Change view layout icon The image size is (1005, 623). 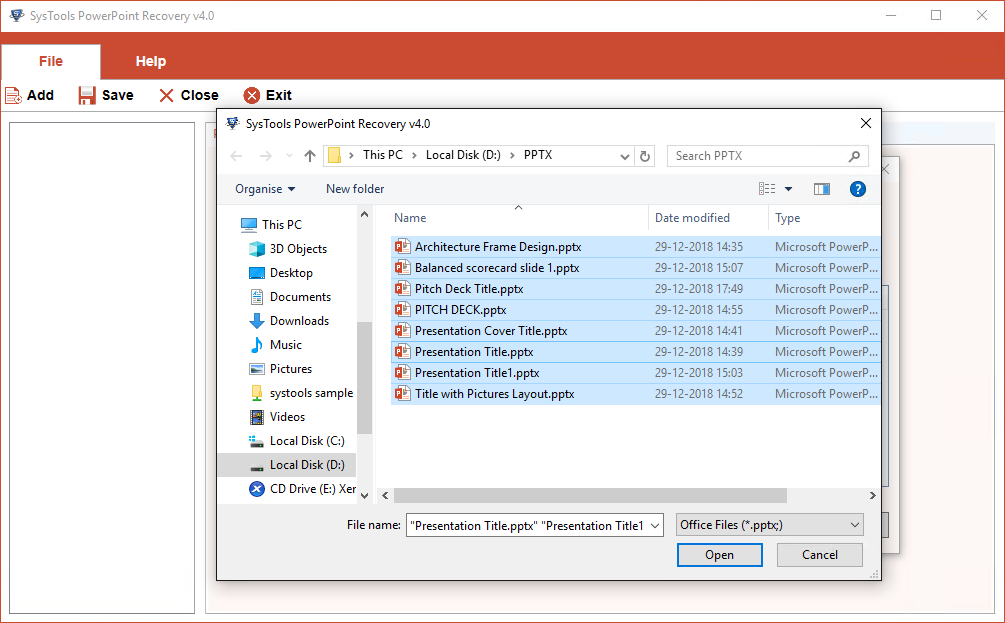click(x=767, y=188)
